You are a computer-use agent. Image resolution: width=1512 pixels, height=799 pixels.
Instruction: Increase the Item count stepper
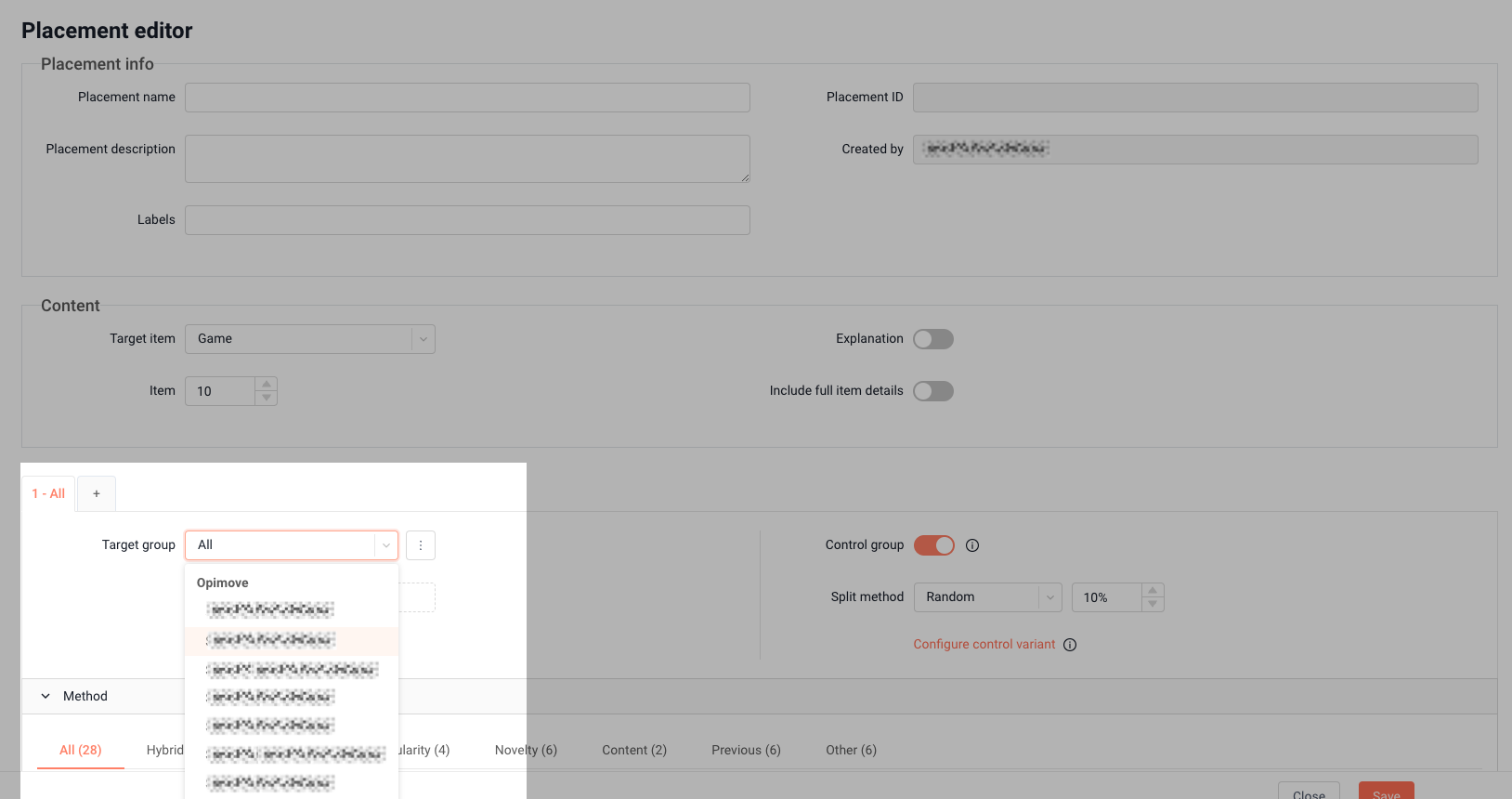coord(267,384)
